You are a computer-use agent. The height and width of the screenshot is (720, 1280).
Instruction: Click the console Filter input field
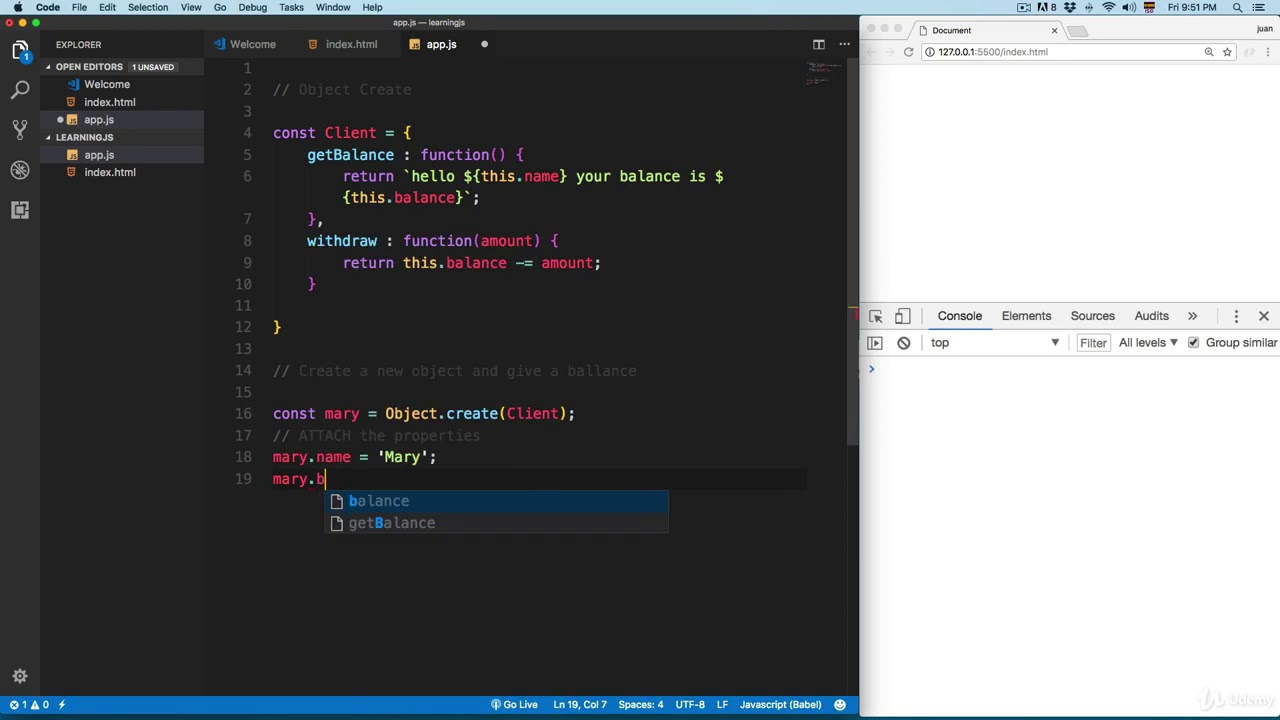pos(1093,343)
